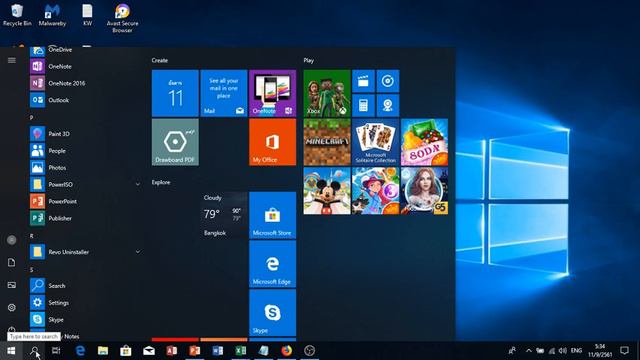
Task: Open Microsoft Store from the taskbar
Action: (x=126, y=351)
